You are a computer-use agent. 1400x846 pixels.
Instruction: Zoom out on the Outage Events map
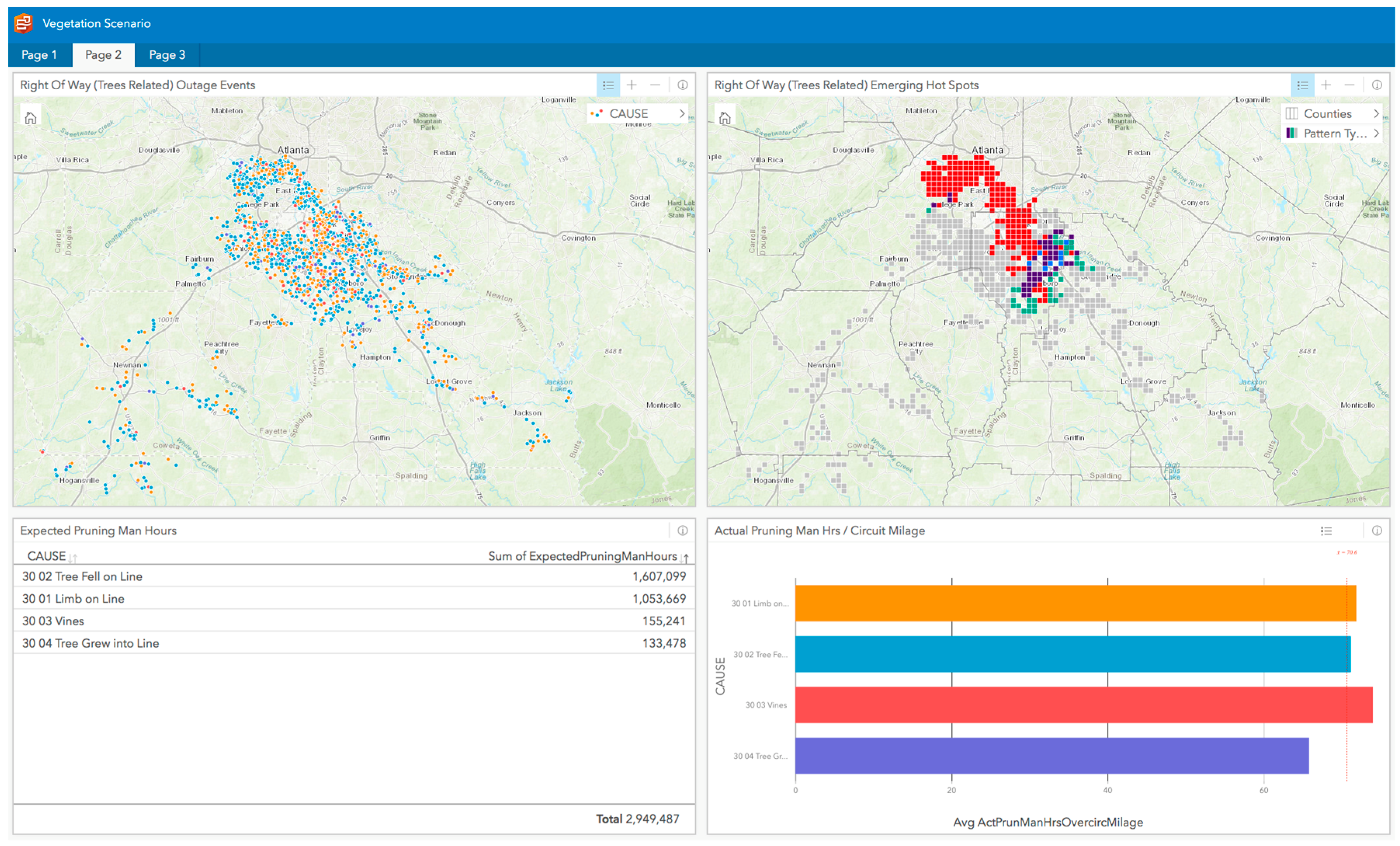[x=655, y=85]
